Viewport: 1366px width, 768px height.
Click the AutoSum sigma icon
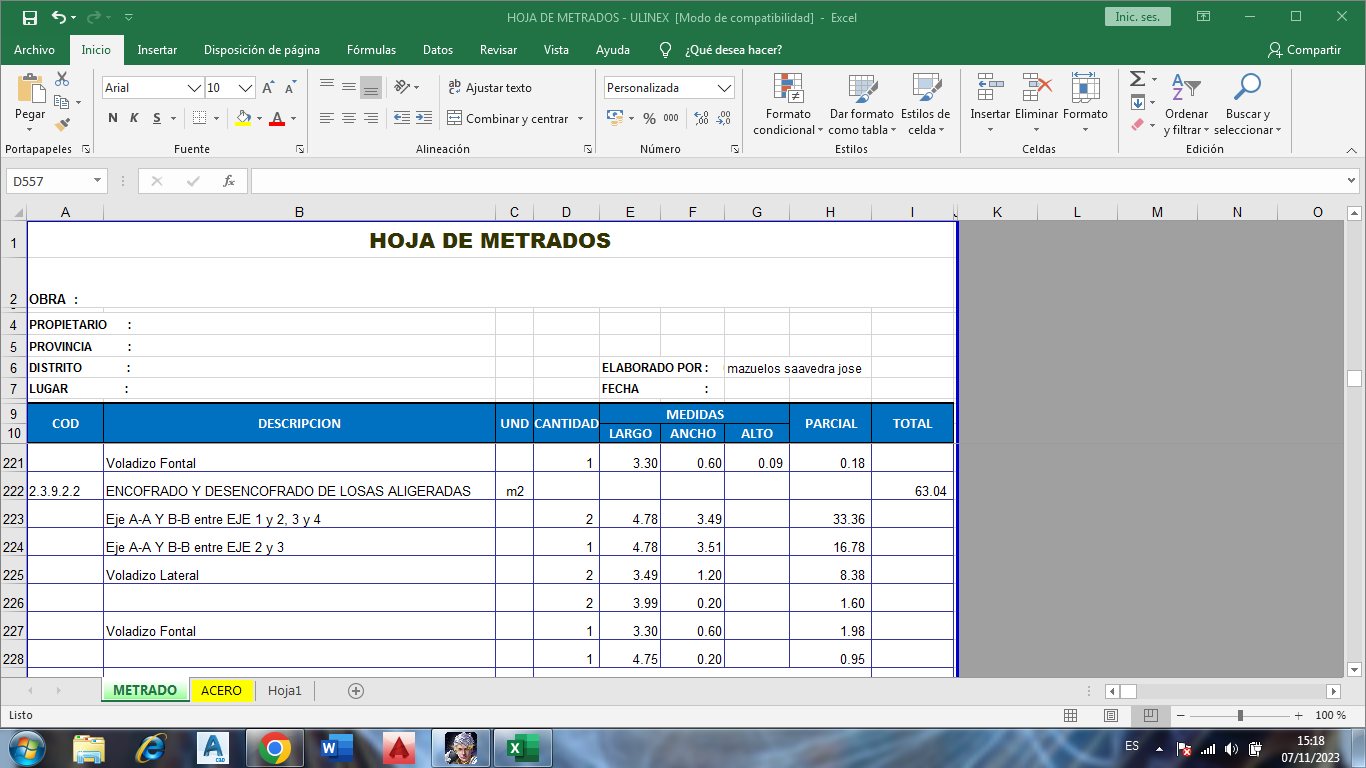(x=1137, y=79)
